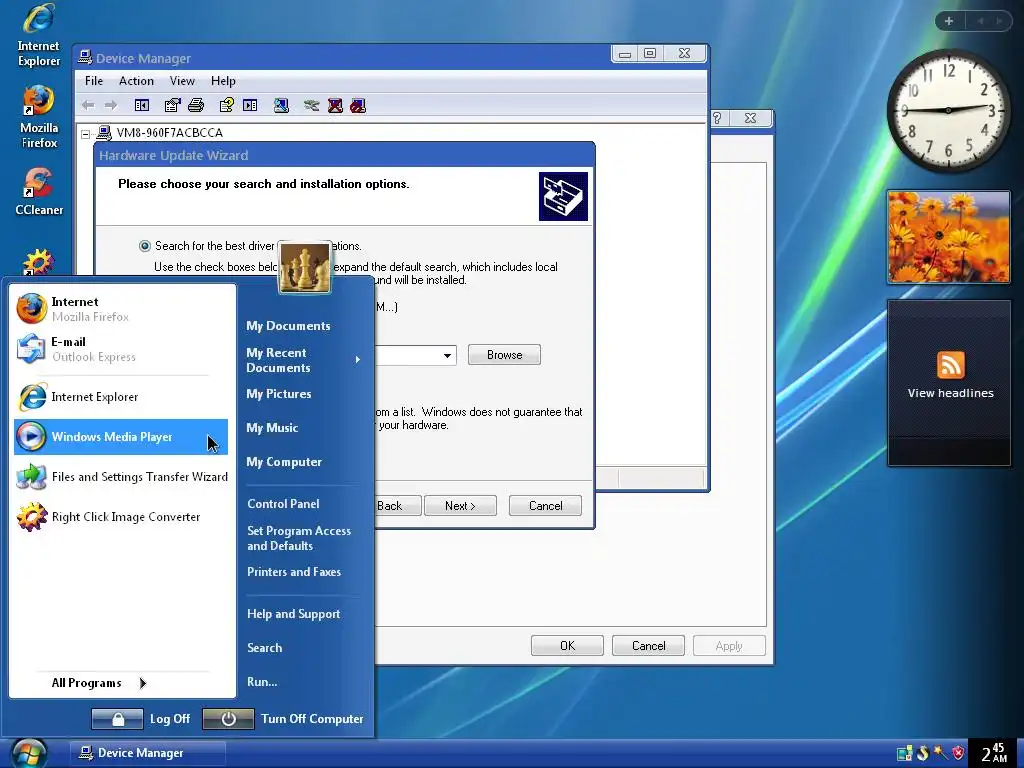The width and height of the screenshot is (1024, 768).
Task: Click the chess user account picture
Action: point(304,268)
